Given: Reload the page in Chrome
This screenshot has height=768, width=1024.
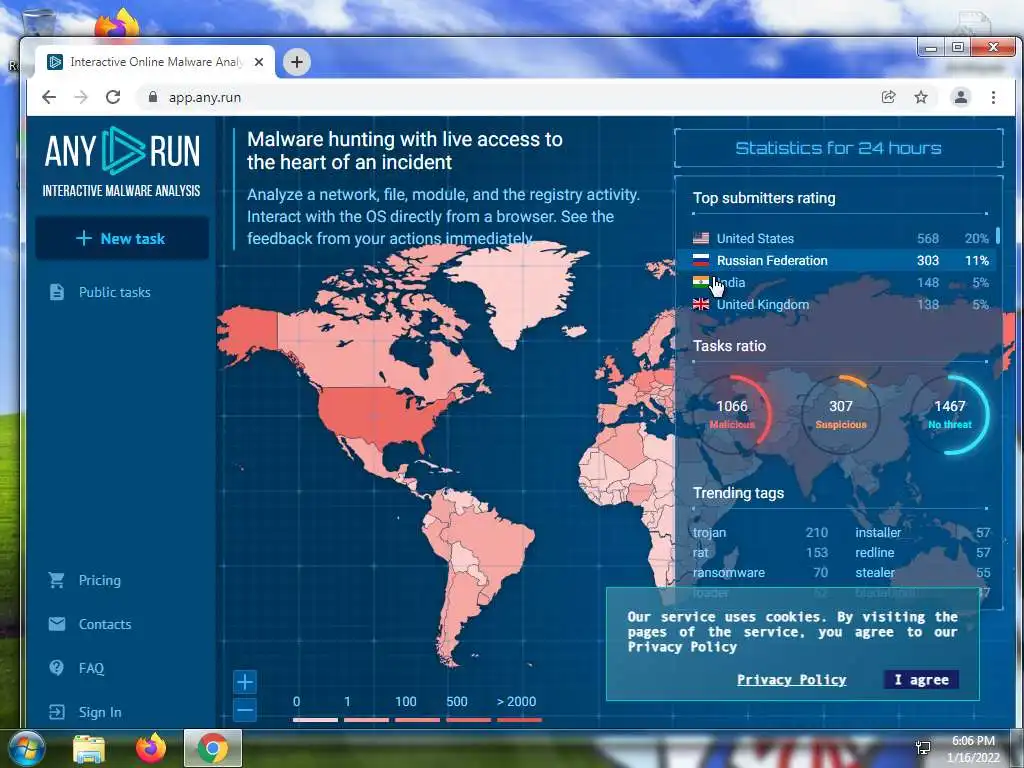Looking at the screenshot, I should pyautogui.click(x=113, y=97).
